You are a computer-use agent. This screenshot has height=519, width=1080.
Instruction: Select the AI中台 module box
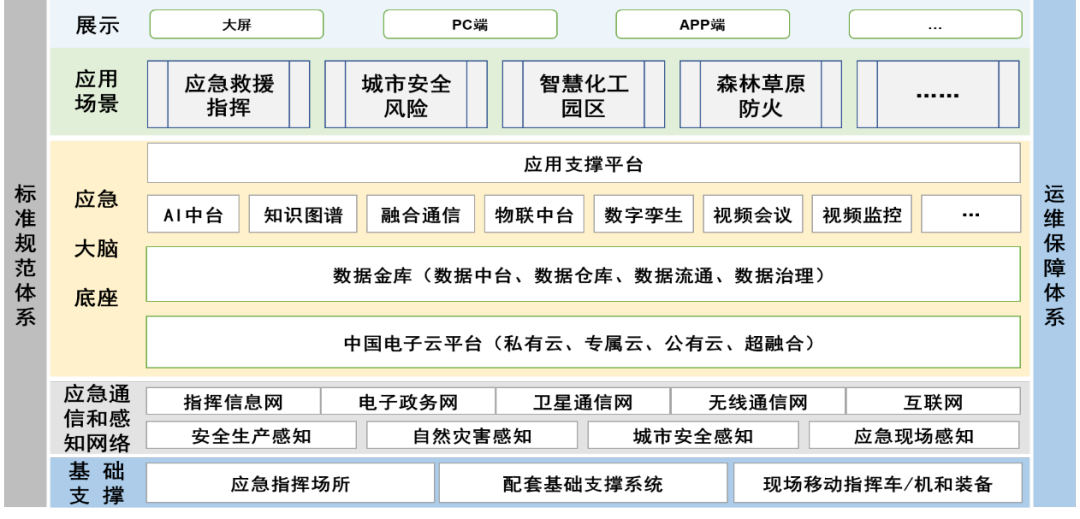193,215
